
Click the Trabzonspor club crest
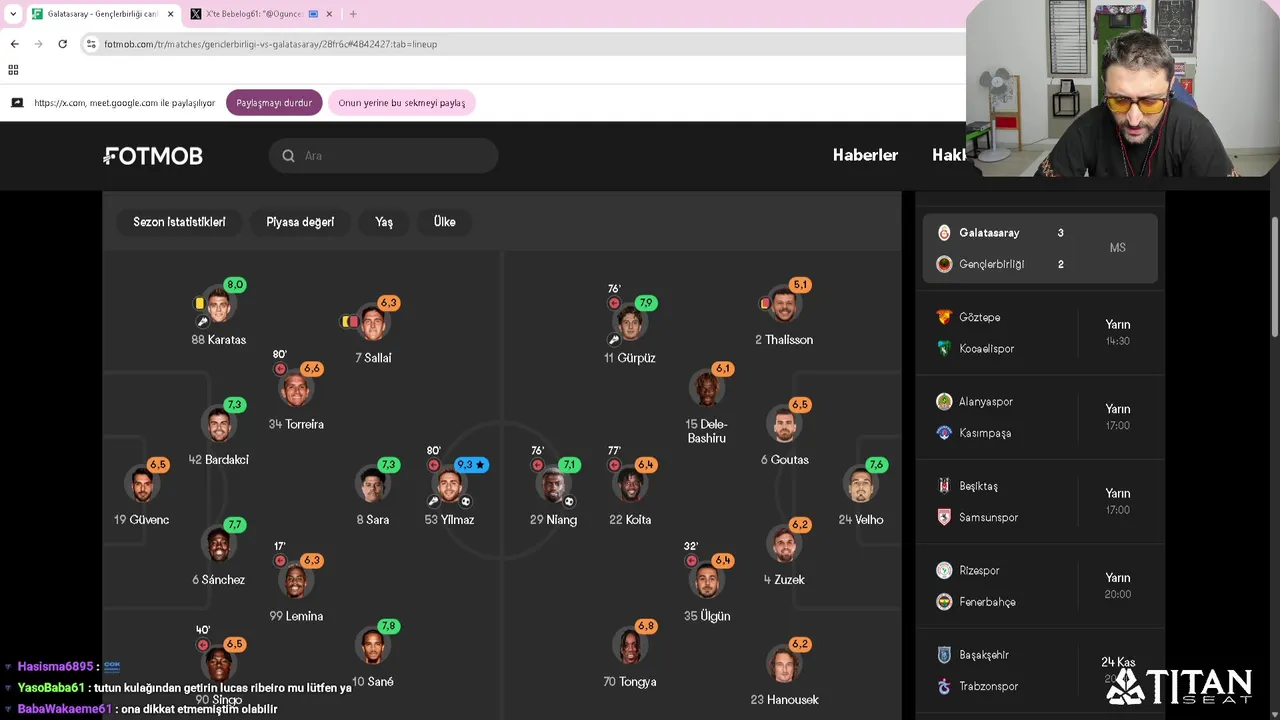pyautogui.click(x=944, y=686)
